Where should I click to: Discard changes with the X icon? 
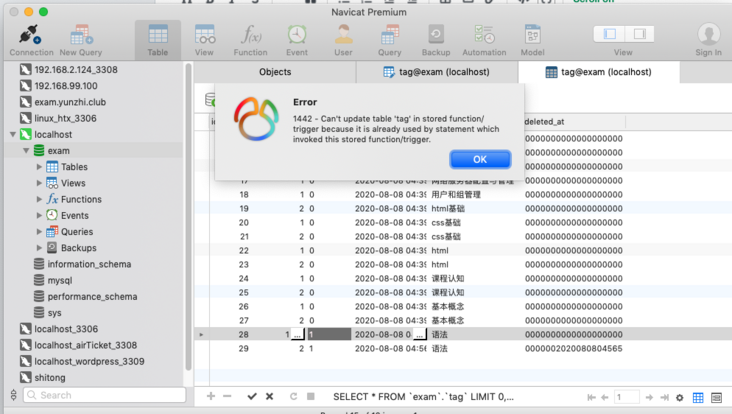click(x=269, y=396)
